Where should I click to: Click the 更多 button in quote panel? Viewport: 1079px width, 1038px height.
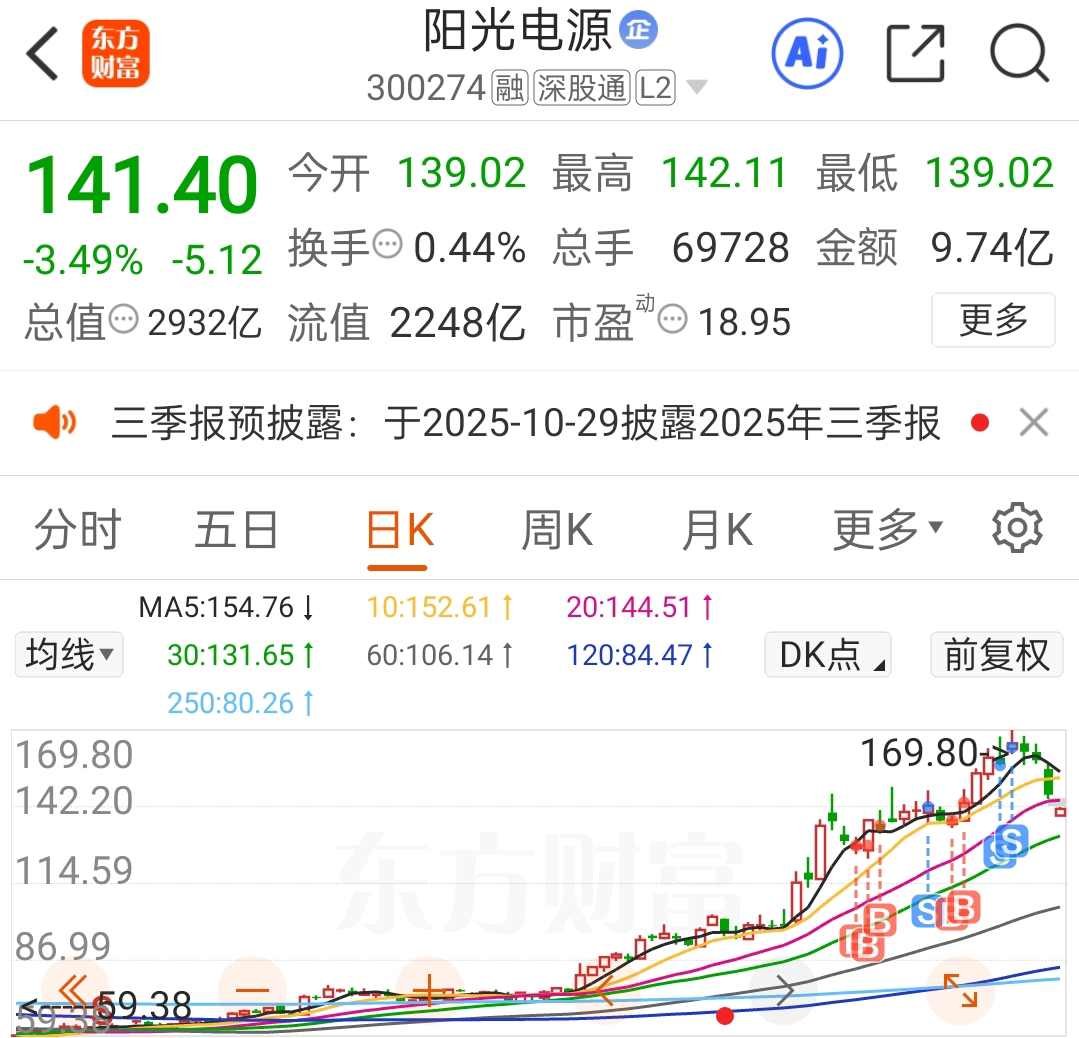tap(993, 320)
